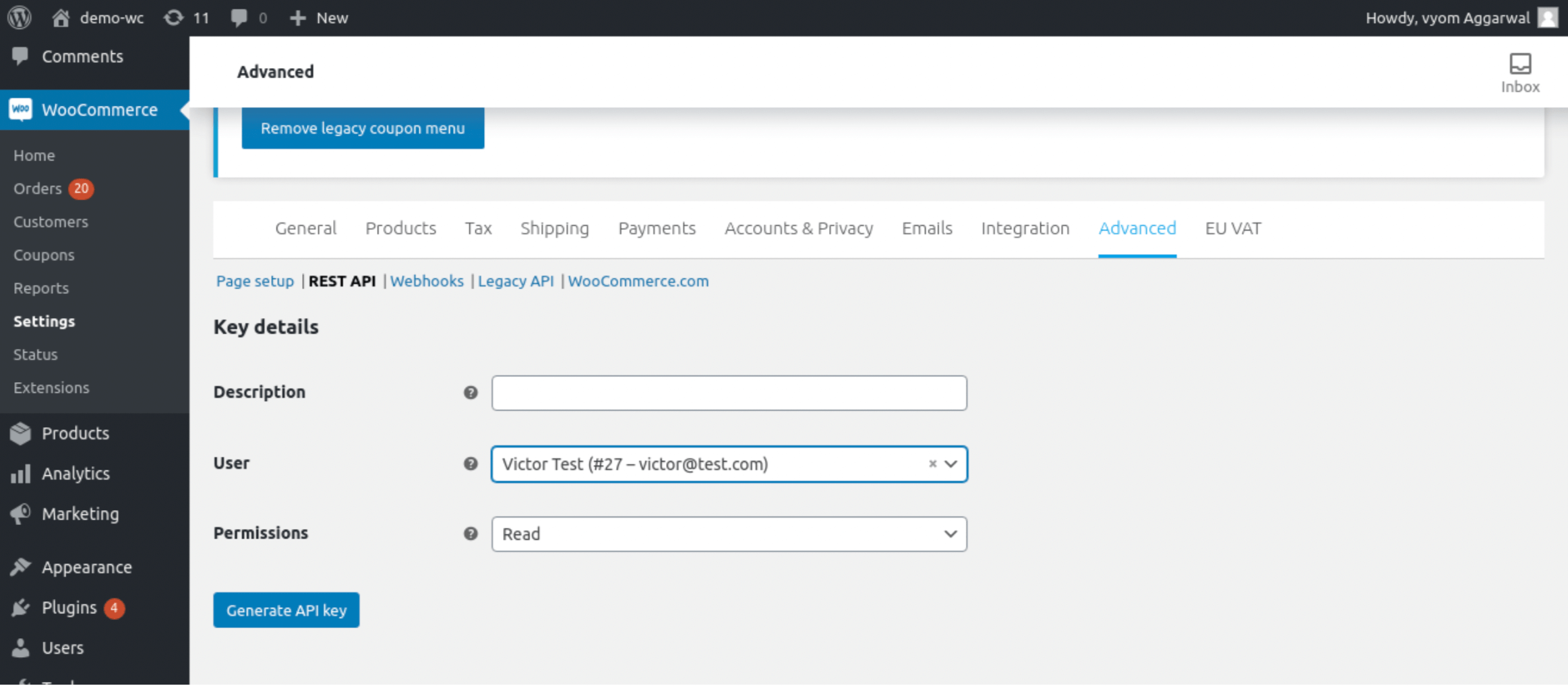Click the help icon beside Permissions
Image resolution: width=1568 pixels, height=686 pixels.
point(471,534)
